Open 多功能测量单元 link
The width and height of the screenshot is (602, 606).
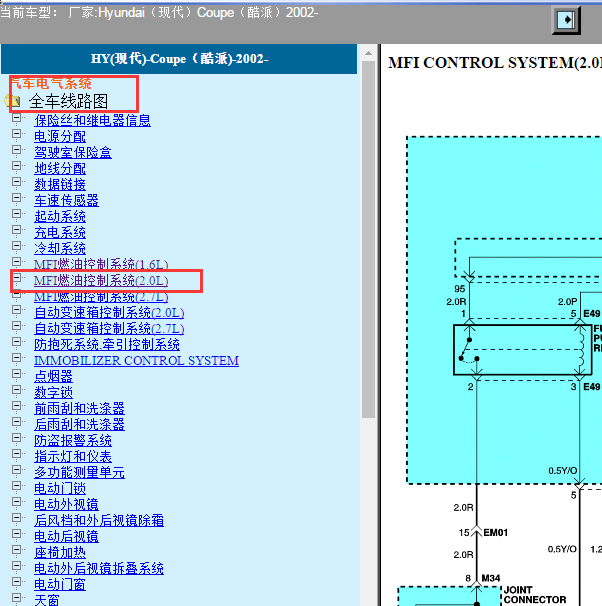click(x=79, y=472)
